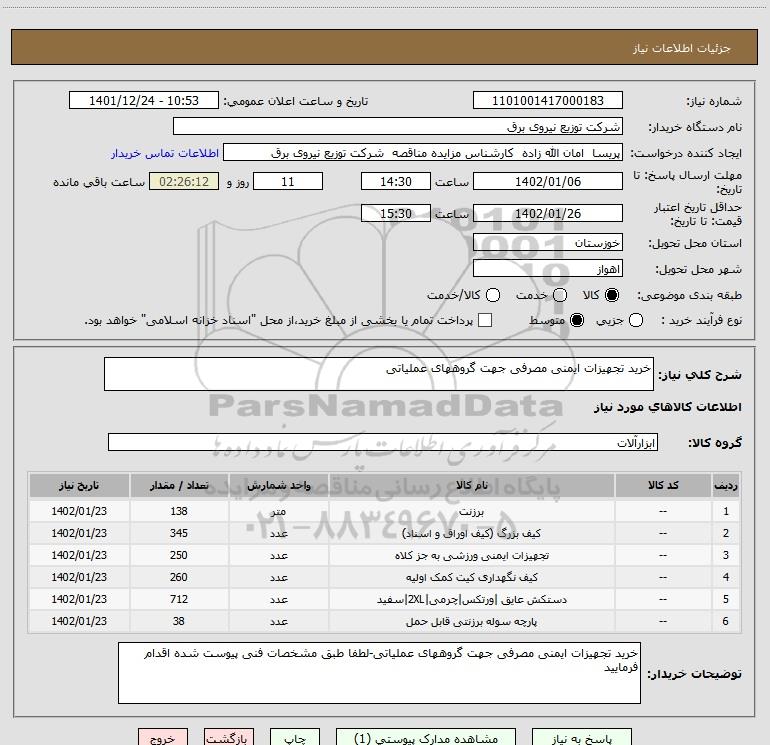Image resolution: width=770 pixels, height=745 pixels.
Task: Click item دستکش عایق ورتکس چرمی 2XL
Action: point(471,600)
